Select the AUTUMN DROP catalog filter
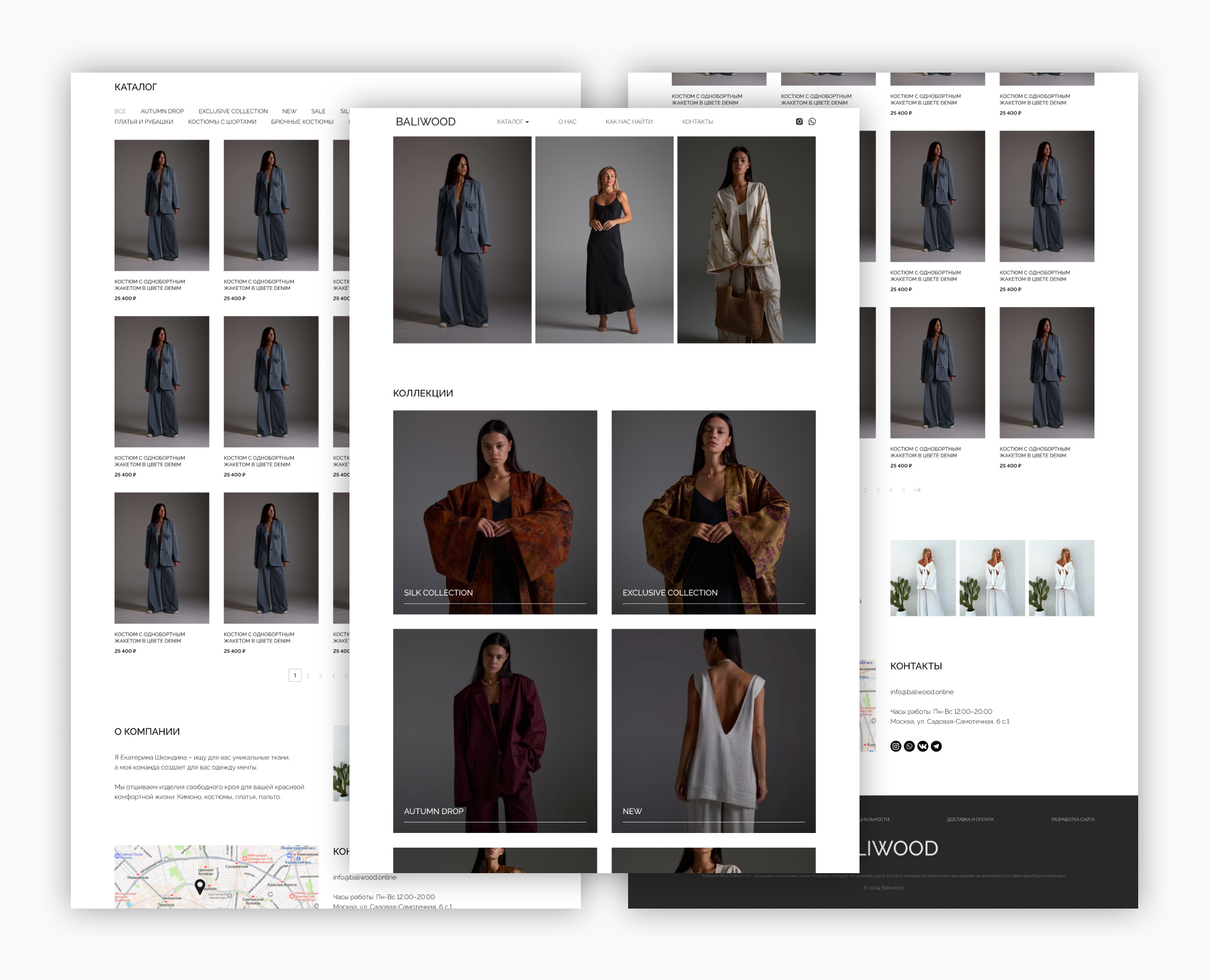The width and height of the screenshot is (1209, 980). point(162,111)
